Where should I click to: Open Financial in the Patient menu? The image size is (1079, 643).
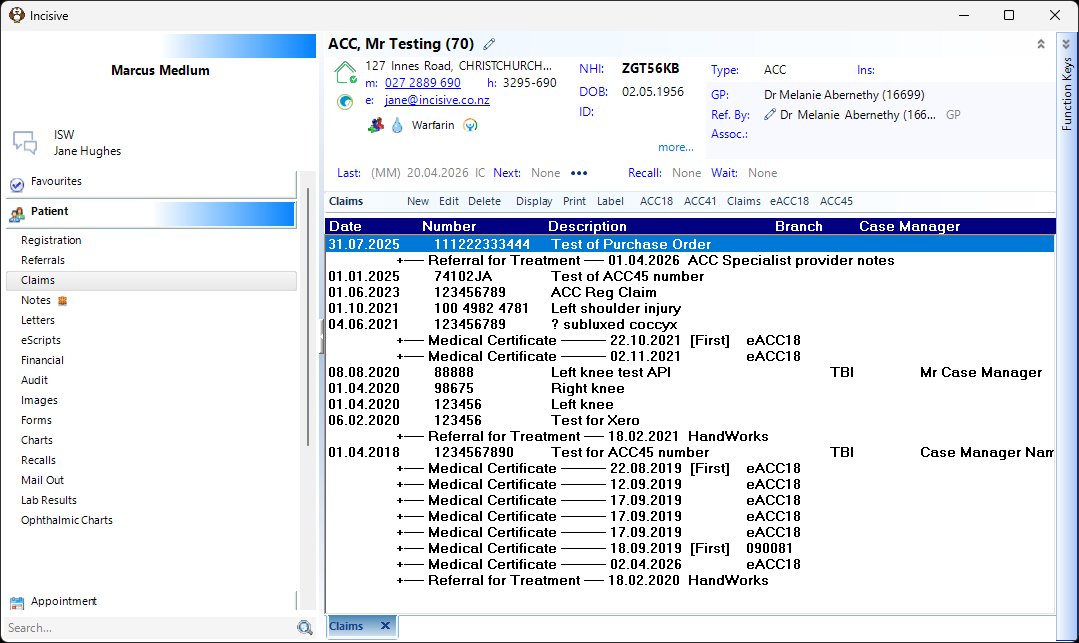click(x=42, y=360)
